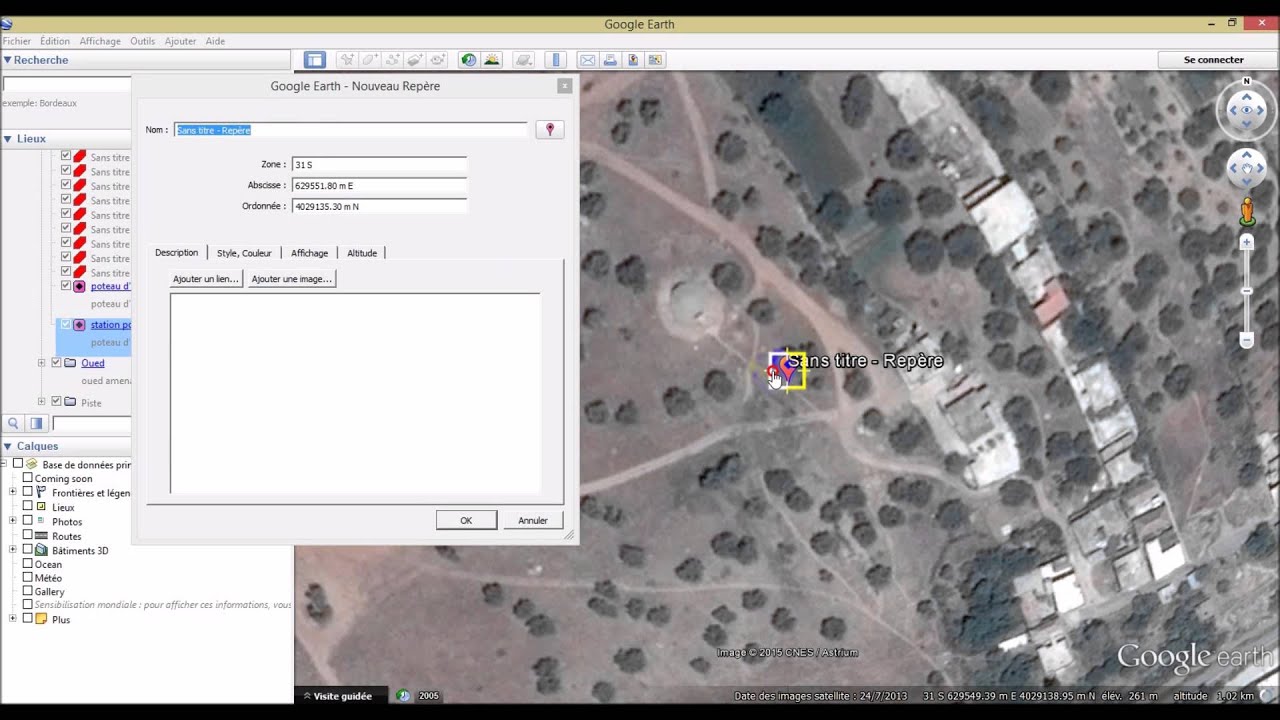Image resolution: width=1280 pixels, height=720 pixels.
Task: Click the view in Google Maps icon
Action: tap(655, 60)
